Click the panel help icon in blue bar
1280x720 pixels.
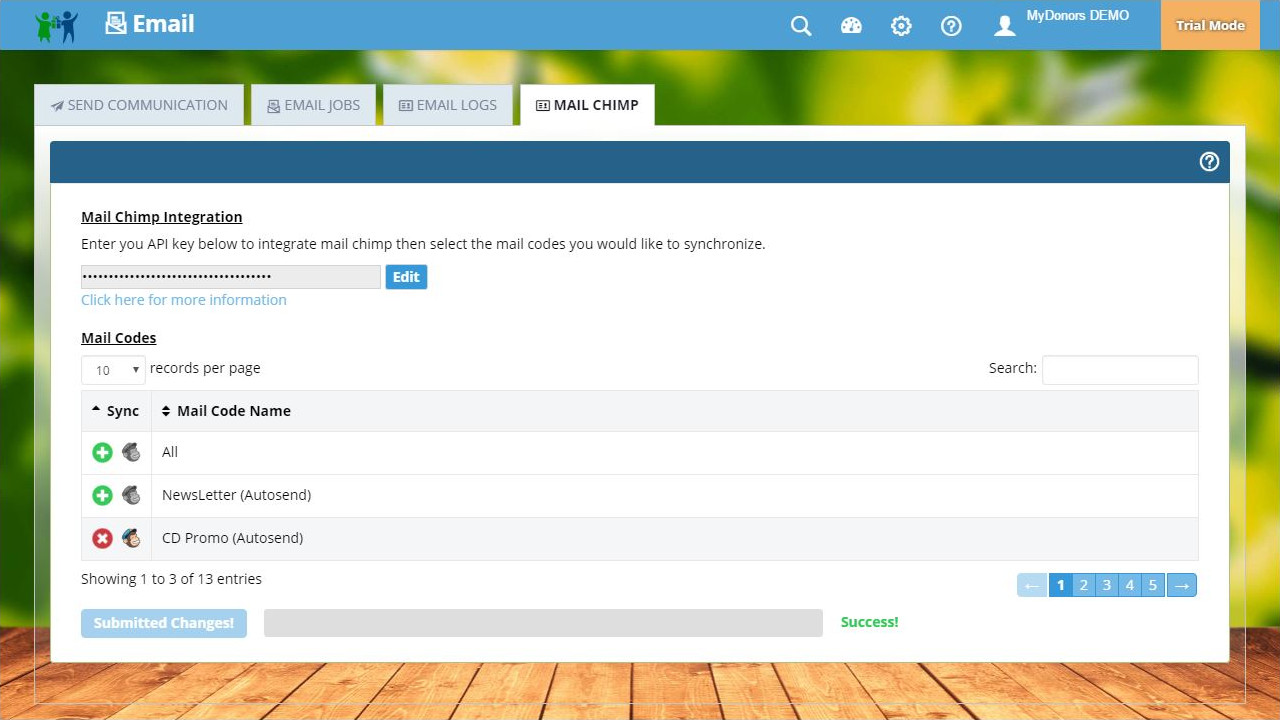coord(1209,162)
